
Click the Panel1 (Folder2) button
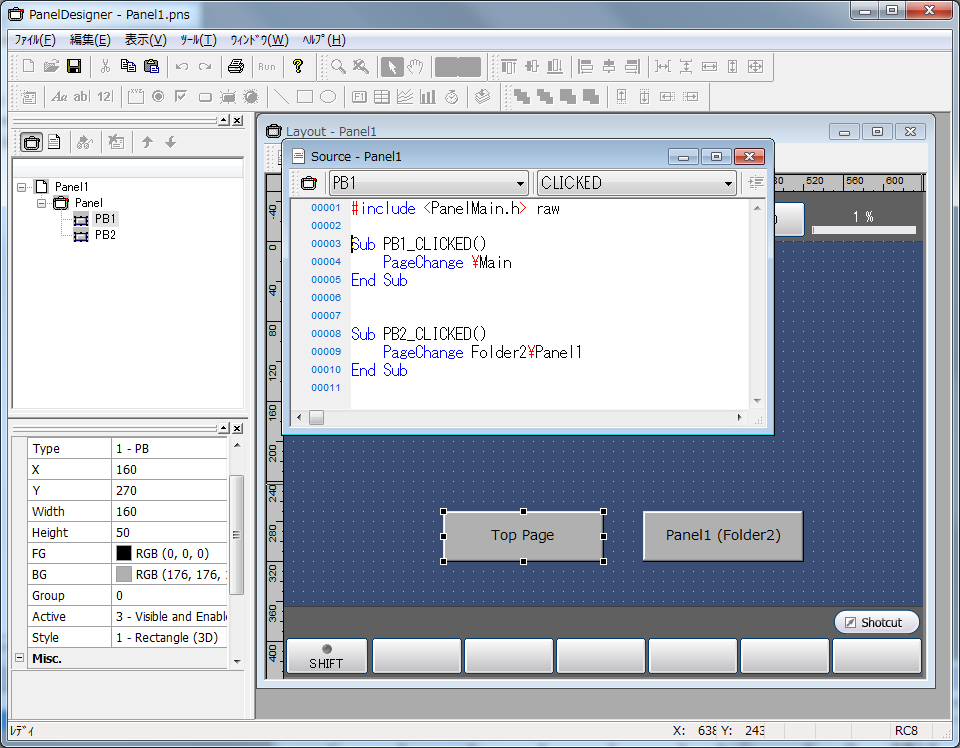coord(722,535)
